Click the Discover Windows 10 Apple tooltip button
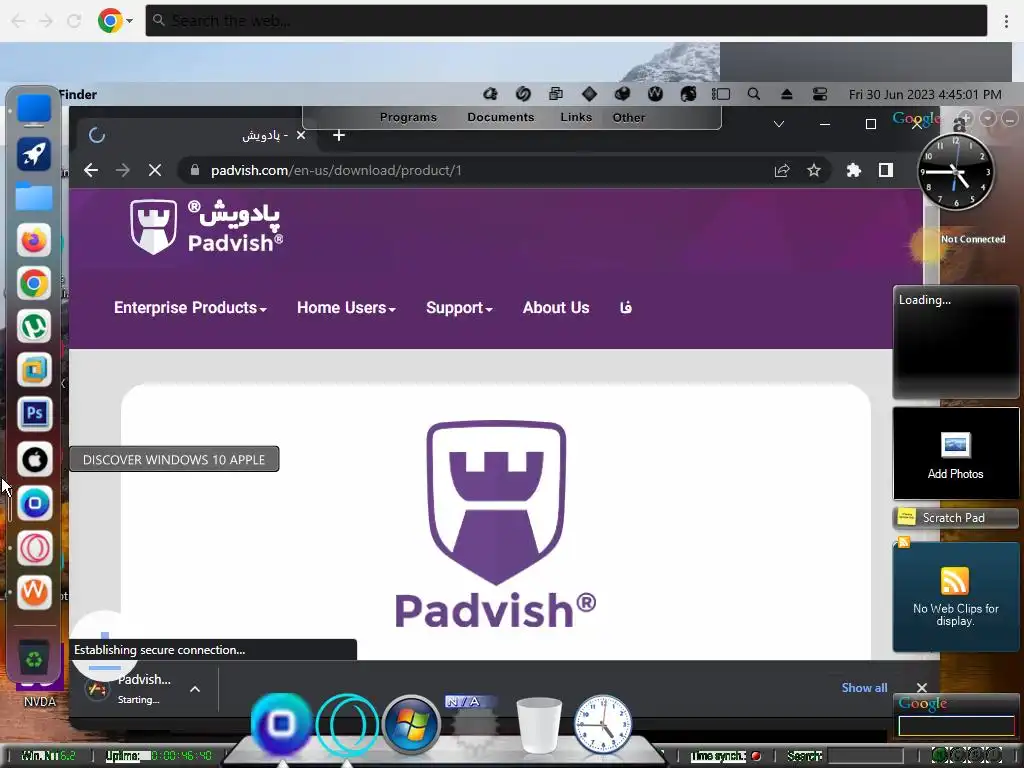The image size is (1024, 768). (174, 459)
